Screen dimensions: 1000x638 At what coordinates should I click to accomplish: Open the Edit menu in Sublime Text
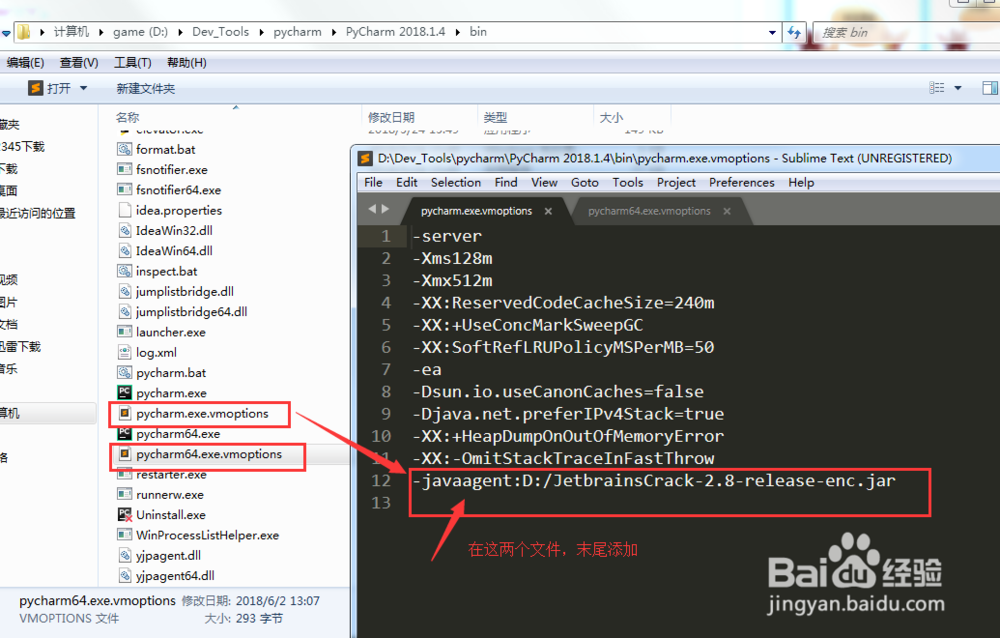(406, 182)
